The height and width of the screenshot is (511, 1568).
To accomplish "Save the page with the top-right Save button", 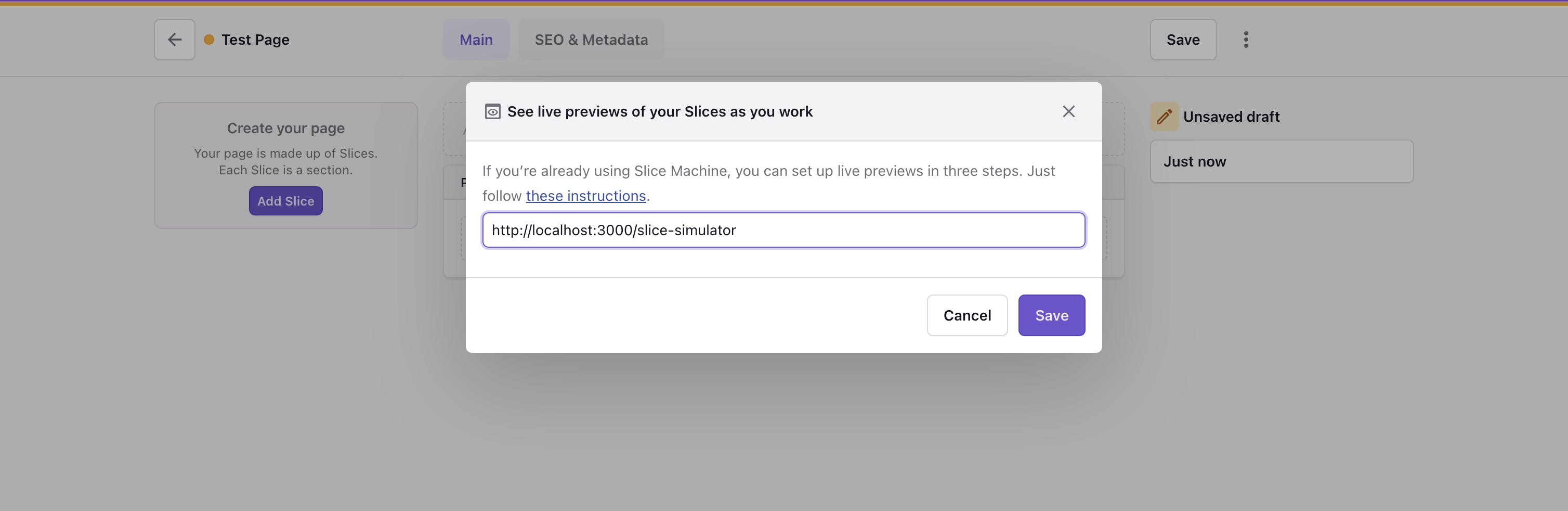I will pyautogui.click(x=1183, y=39).
